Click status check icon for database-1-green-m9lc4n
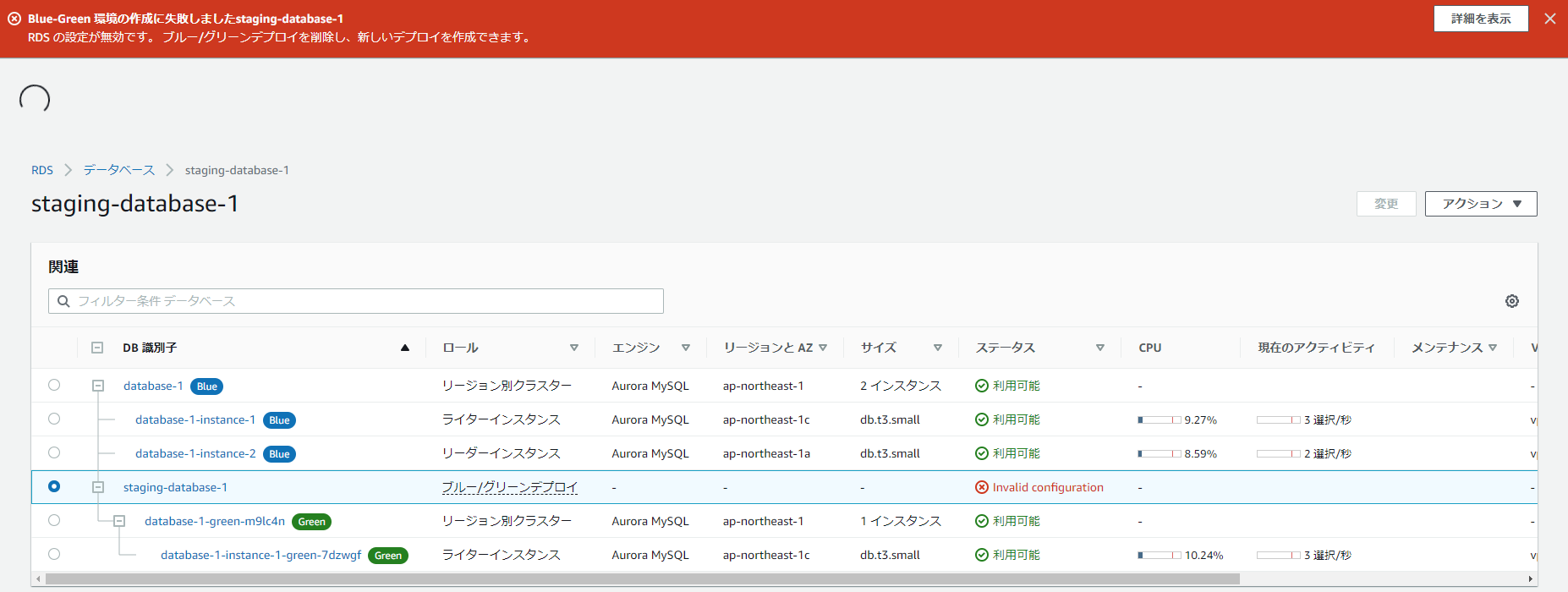 [x=982, y=521]
